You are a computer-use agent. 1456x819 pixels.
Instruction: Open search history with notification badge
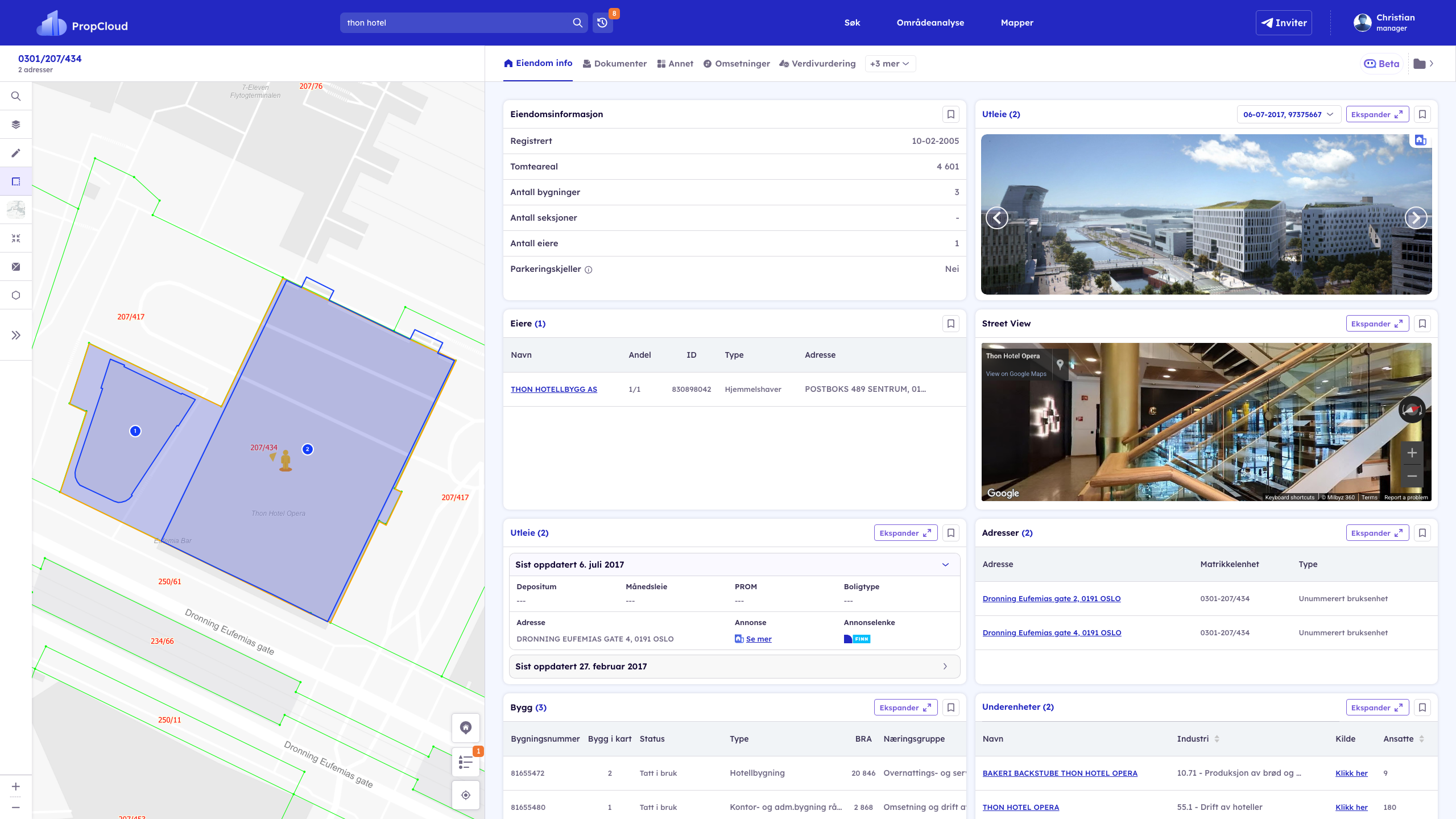(x=603, y=23)
